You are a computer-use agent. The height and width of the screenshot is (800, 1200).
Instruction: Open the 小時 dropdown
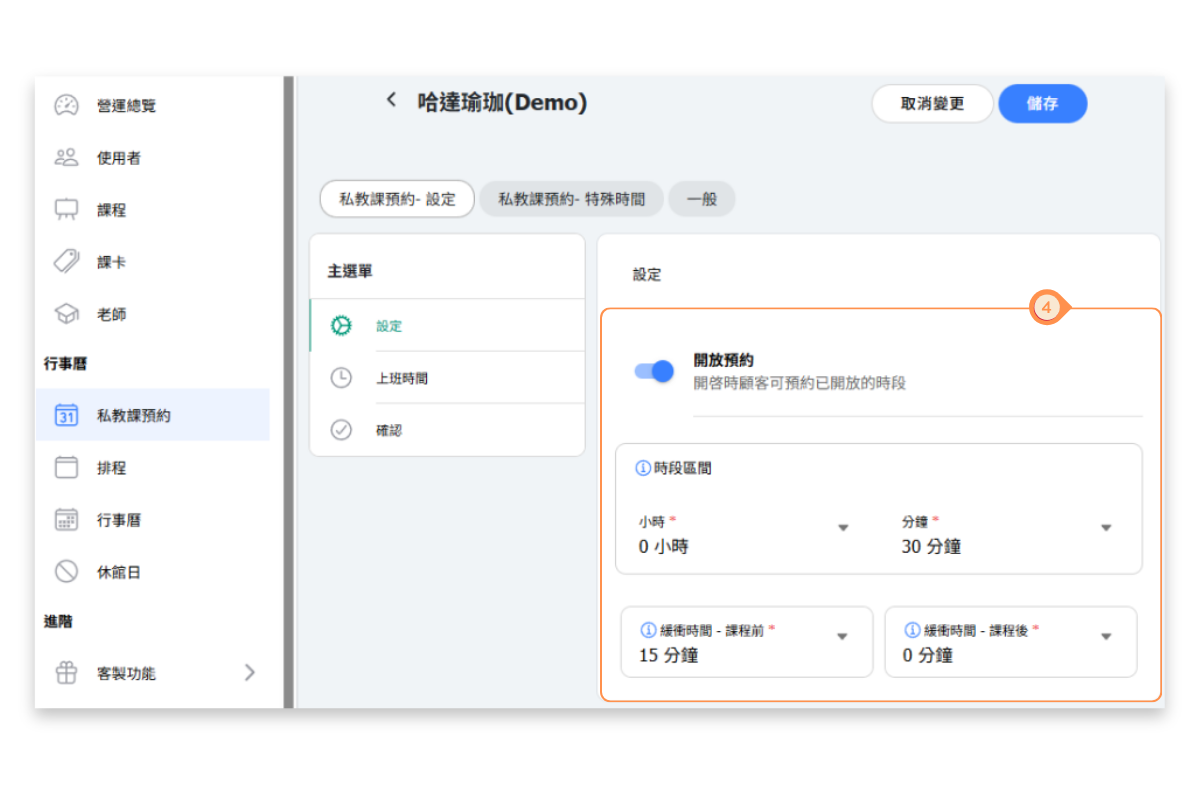pyautogui.click(x=843, y=528)
